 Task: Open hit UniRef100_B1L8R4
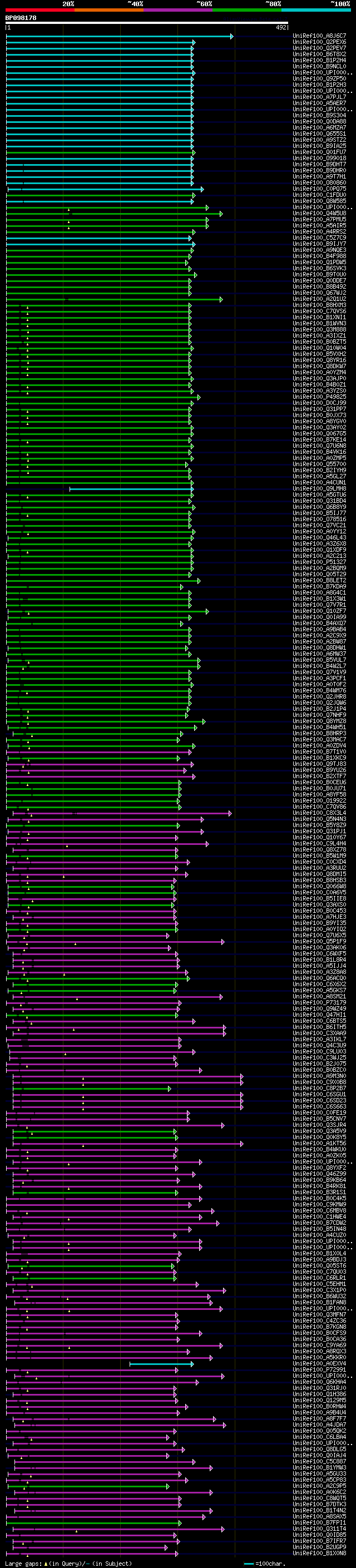pos(319,960)
